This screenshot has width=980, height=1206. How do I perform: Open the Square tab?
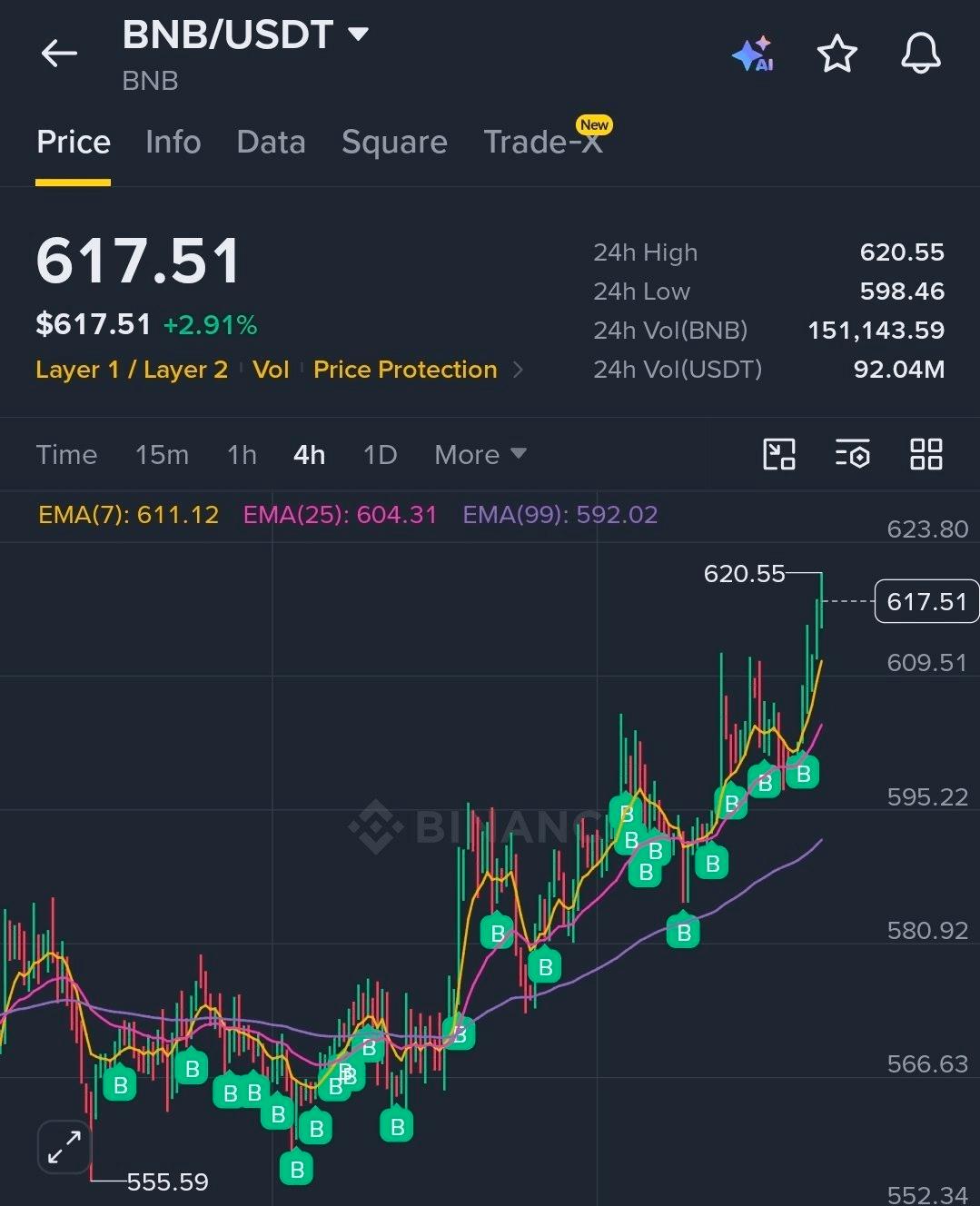[x=394, y=143]
